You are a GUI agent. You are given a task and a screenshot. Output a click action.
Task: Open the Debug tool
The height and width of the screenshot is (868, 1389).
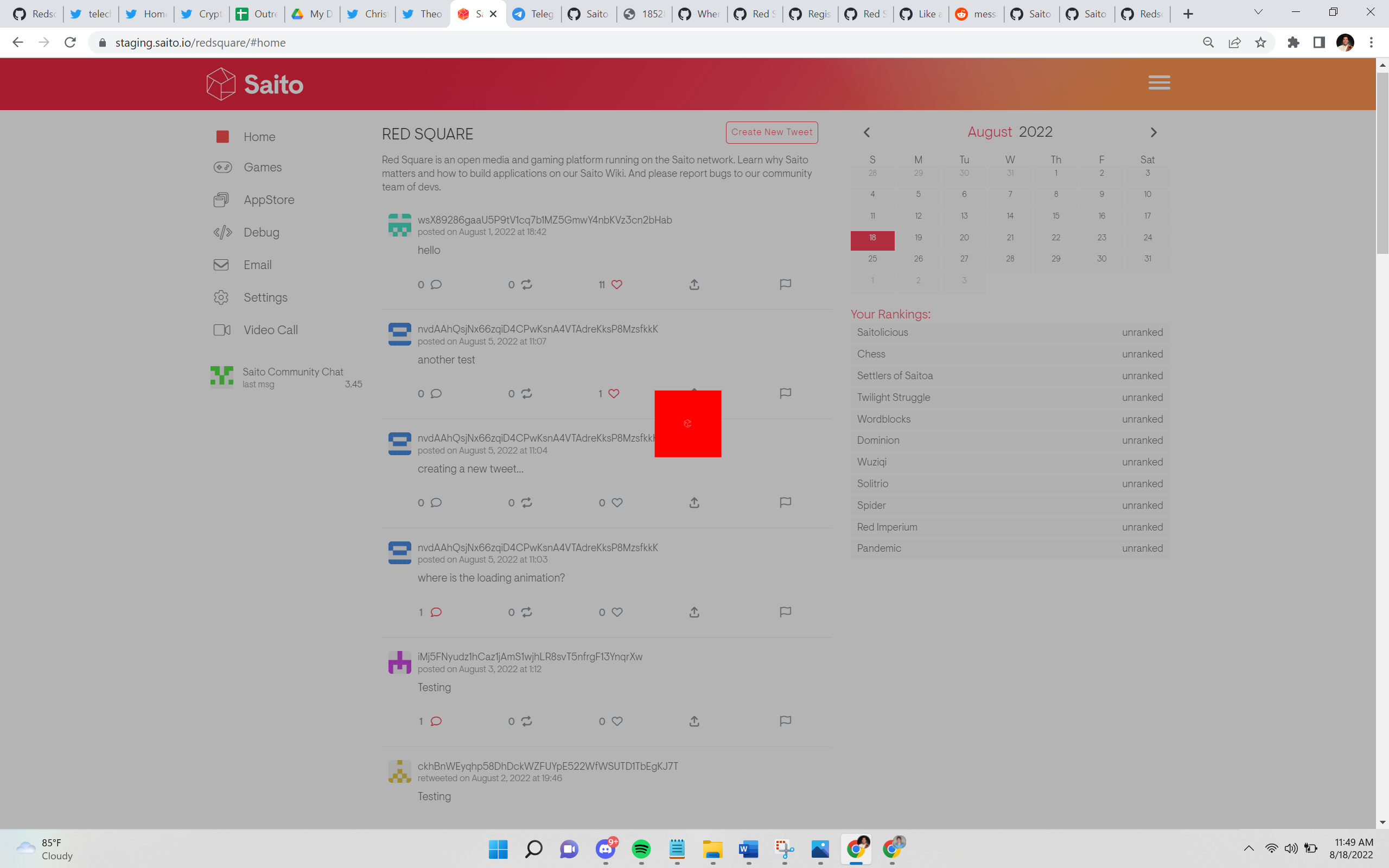262,232
